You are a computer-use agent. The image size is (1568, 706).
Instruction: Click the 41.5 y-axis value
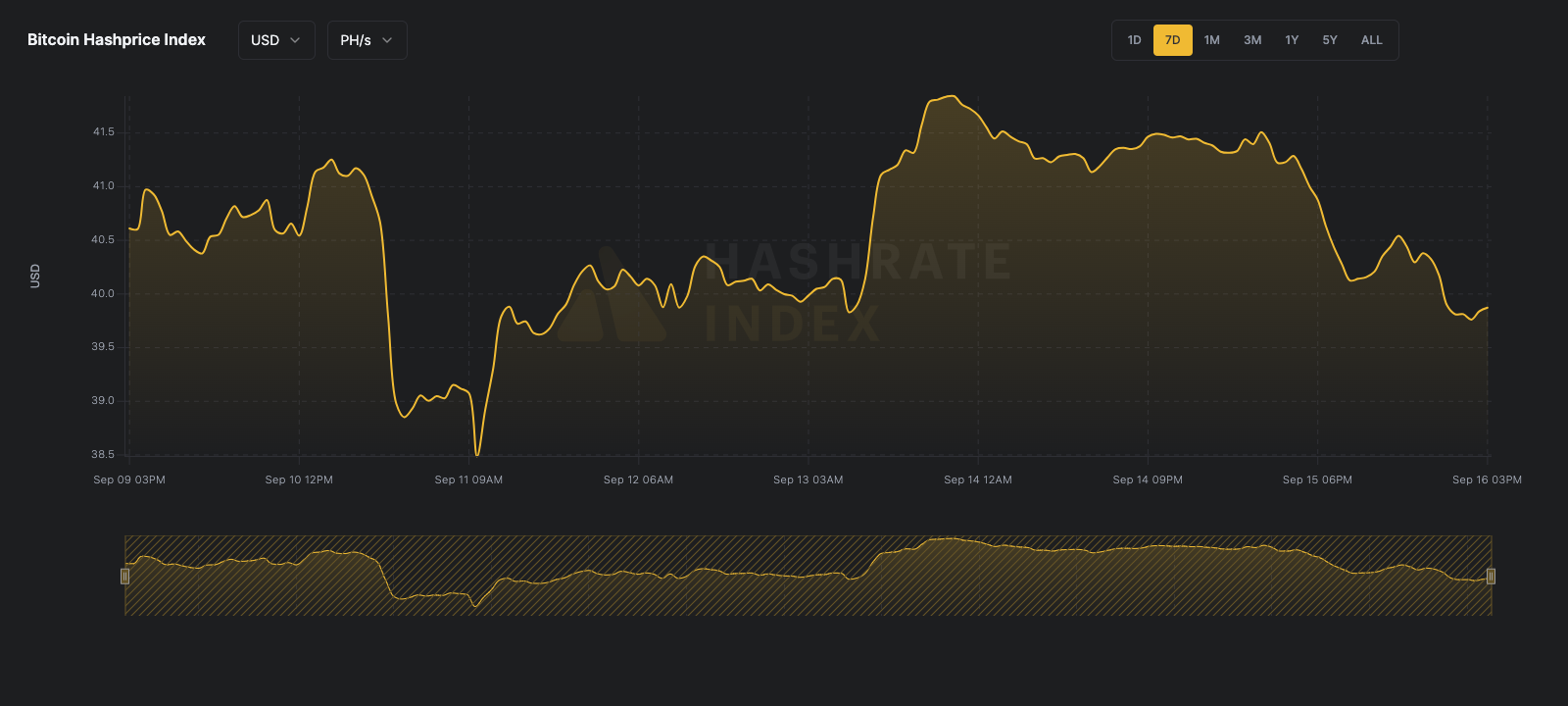[x=104, y=131]
